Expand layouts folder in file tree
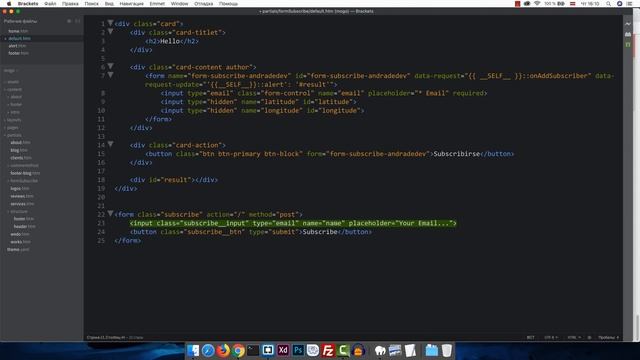The width and height of the screenshot is (640, 360). 5,120
